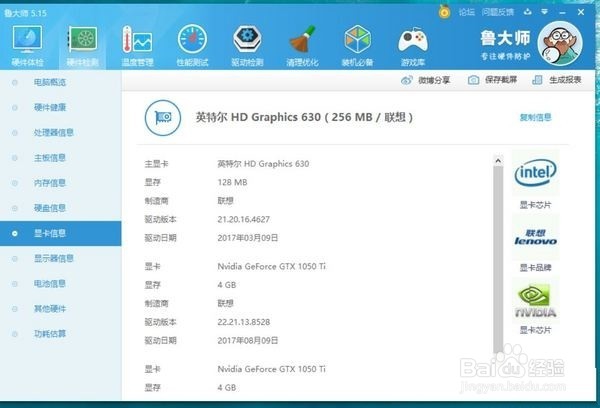Open the 论坛 forum link
The image size is (600, 408).
[x=466, y=12]
